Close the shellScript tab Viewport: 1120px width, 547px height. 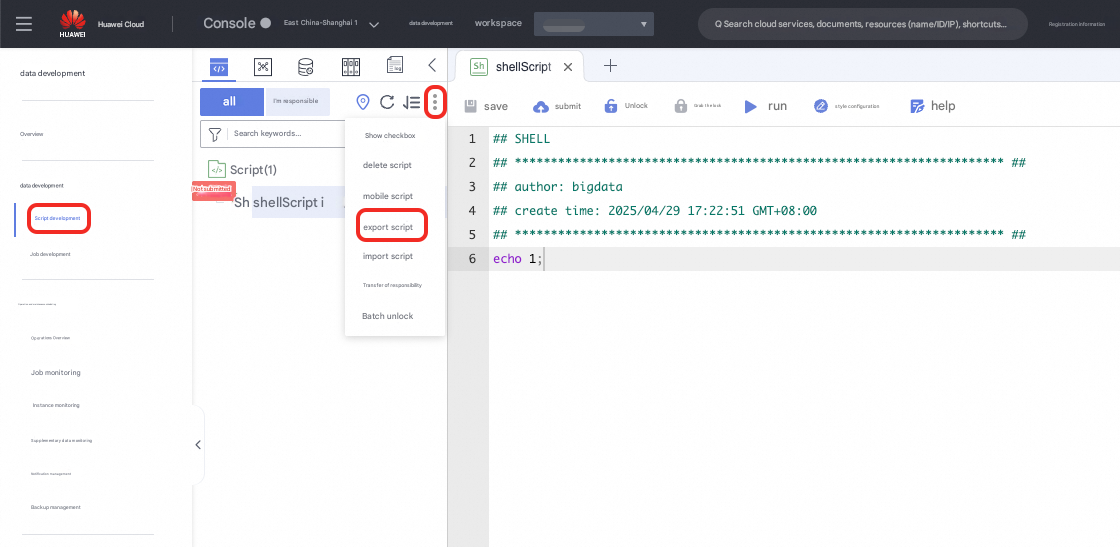[568, 67]
